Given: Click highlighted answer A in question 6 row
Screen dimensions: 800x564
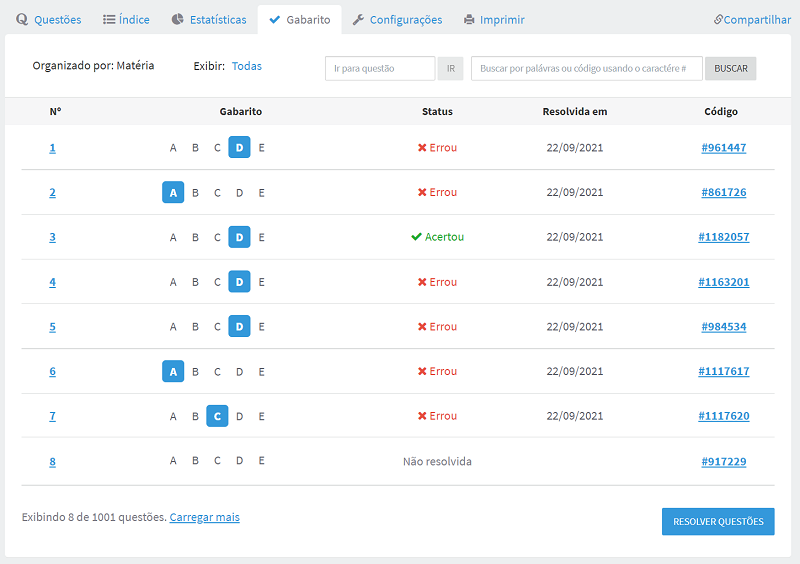Looking at the screenshot, I should (173, 372).
